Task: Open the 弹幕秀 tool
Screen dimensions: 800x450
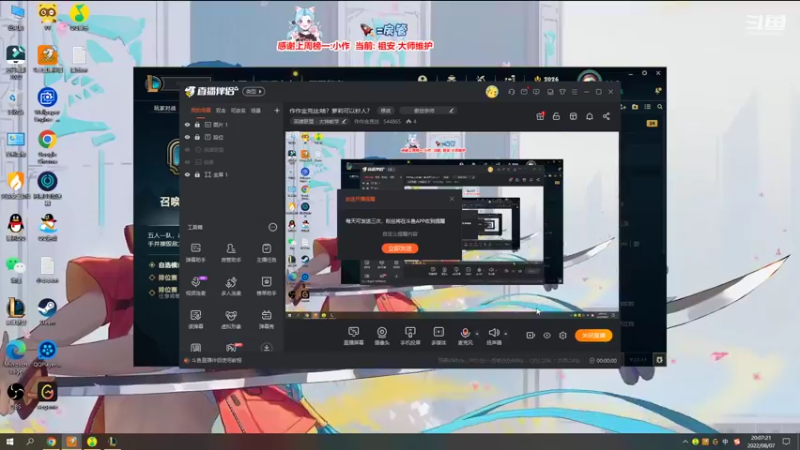Action: [266, 319]
